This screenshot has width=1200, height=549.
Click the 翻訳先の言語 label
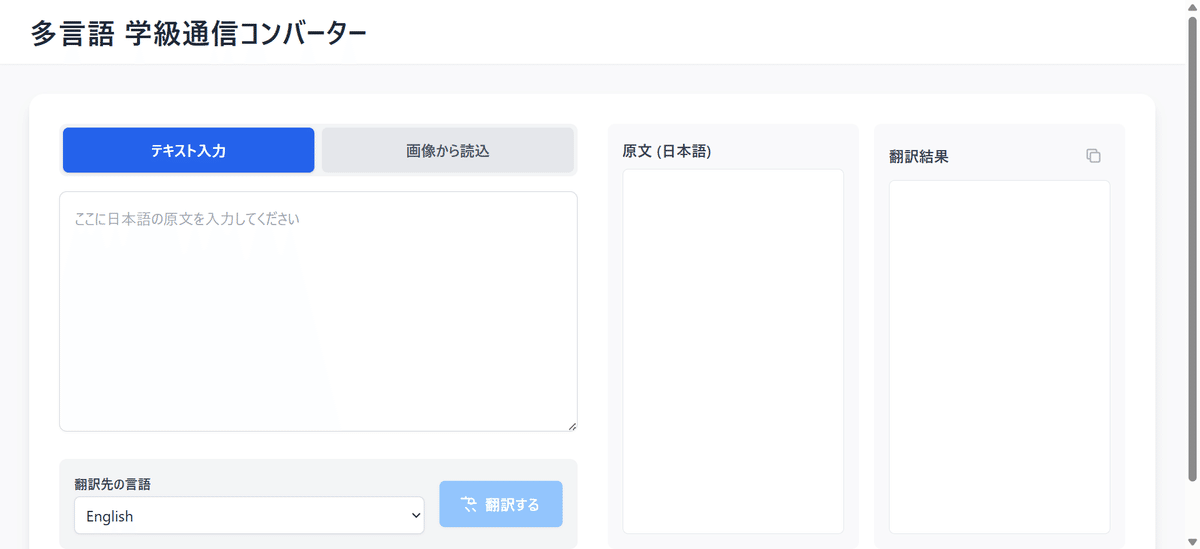coord(112,484)
